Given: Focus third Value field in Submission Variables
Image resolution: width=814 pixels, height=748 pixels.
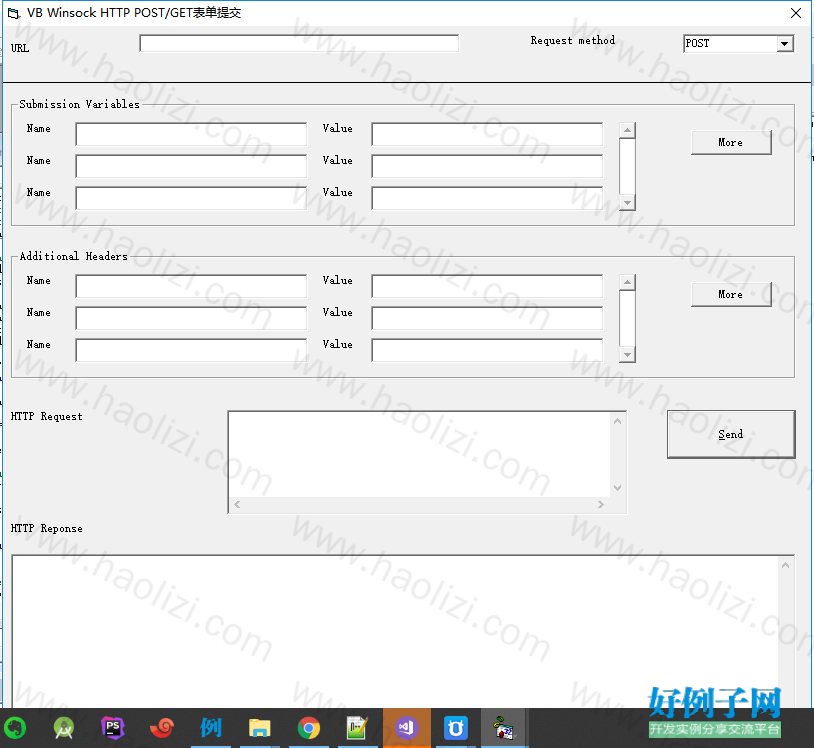Looking at the screenshot, I should 487,198.
